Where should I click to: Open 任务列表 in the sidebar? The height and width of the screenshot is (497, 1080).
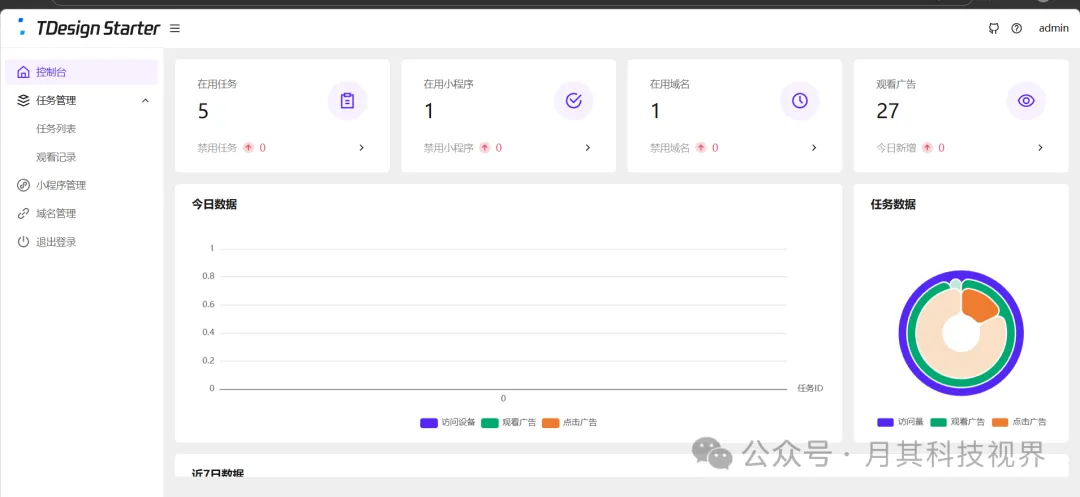pyautogui.click(x=56, y=129)
